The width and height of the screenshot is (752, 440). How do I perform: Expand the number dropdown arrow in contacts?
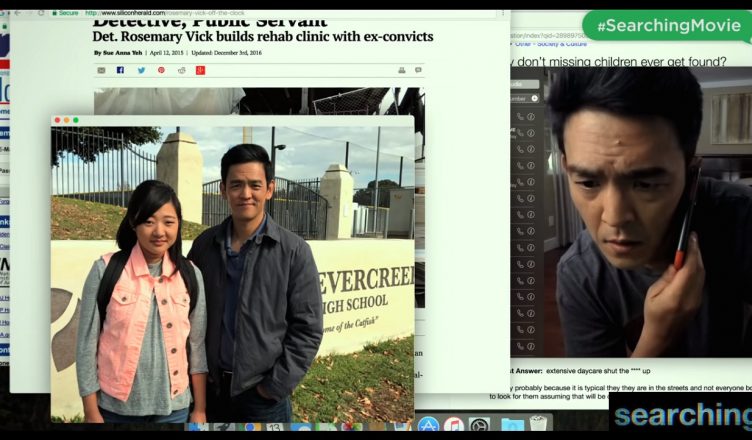[x=534, y=98]
